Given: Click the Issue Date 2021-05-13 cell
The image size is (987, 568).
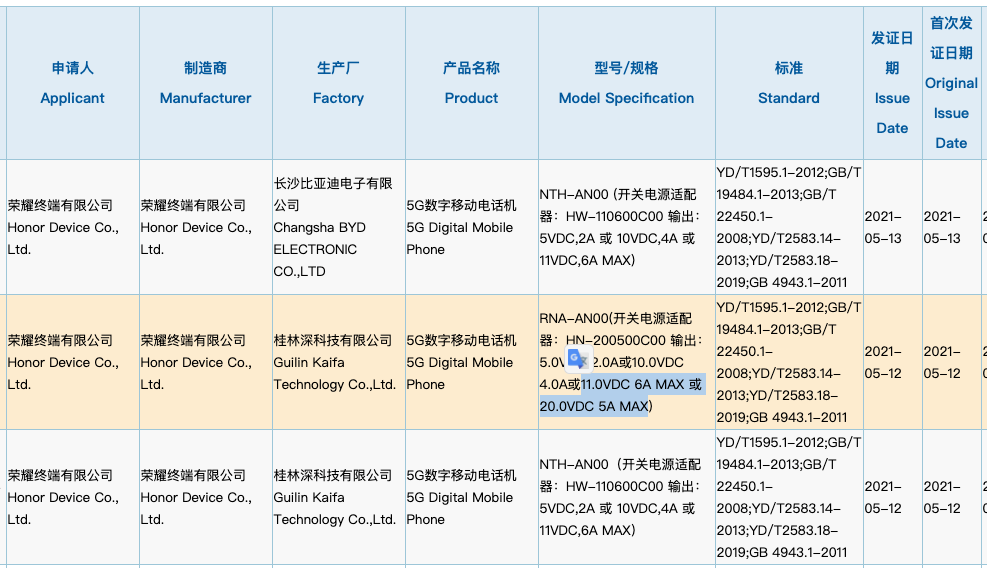Looking at the screenshot, I should pyautogui.click(x=892, y=227).
